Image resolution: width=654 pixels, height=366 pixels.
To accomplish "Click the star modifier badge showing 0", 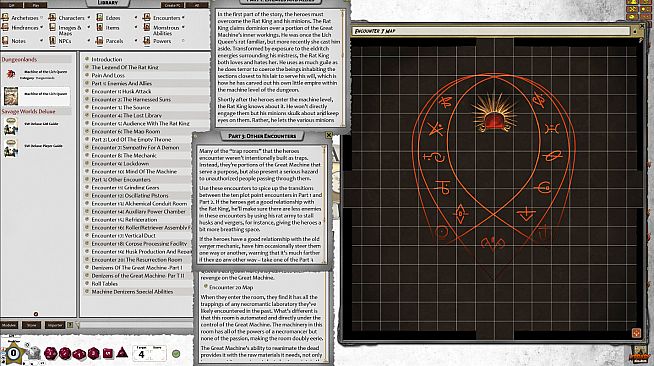I will coord(13,353).
